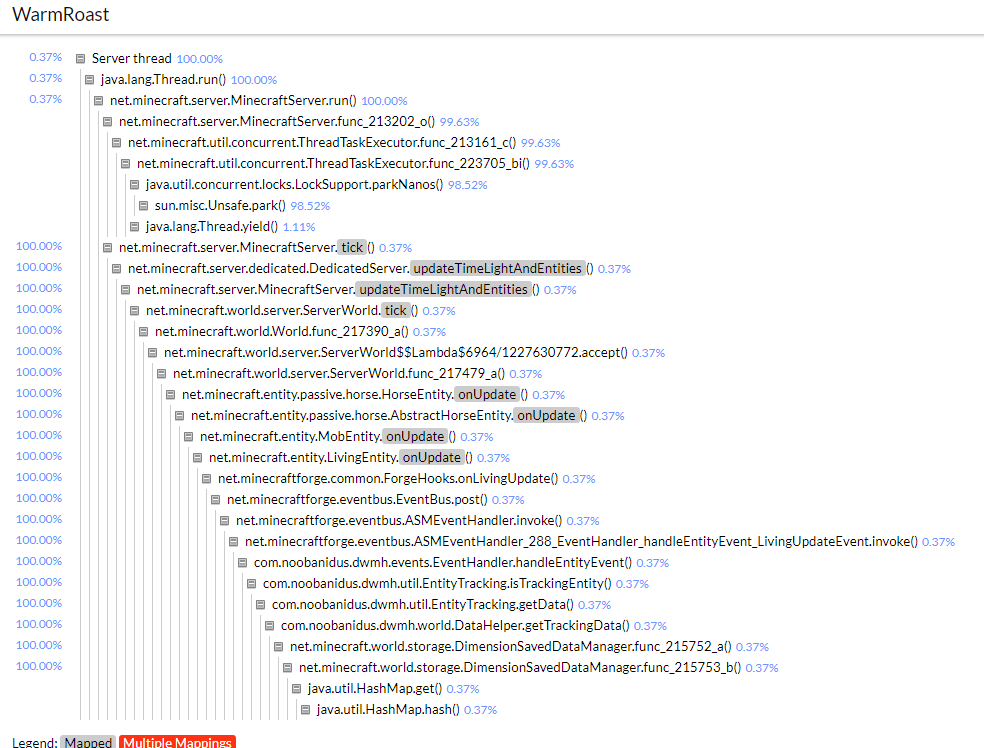This screenshot has height=748, width=984.
Task: Select sun.misc.Unsafe.park() method text
Action: [x=220, y=206]
